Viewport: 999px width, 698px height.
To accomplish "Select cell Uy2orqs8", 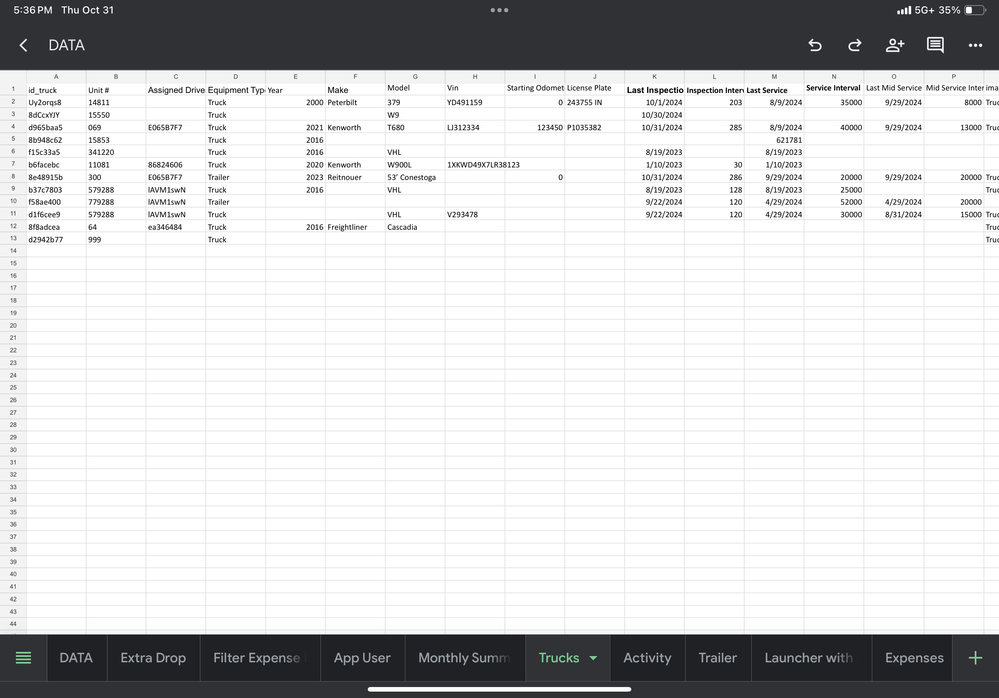I will (56, 103).
